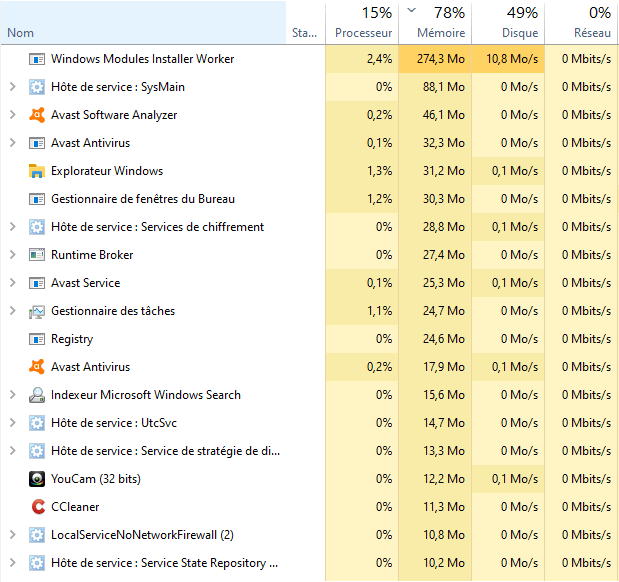Image resolution: width=619 pixels, height=582 pixels.
Task: Click the 10,8 Mo/s disk value
Action: coord(512,59)
